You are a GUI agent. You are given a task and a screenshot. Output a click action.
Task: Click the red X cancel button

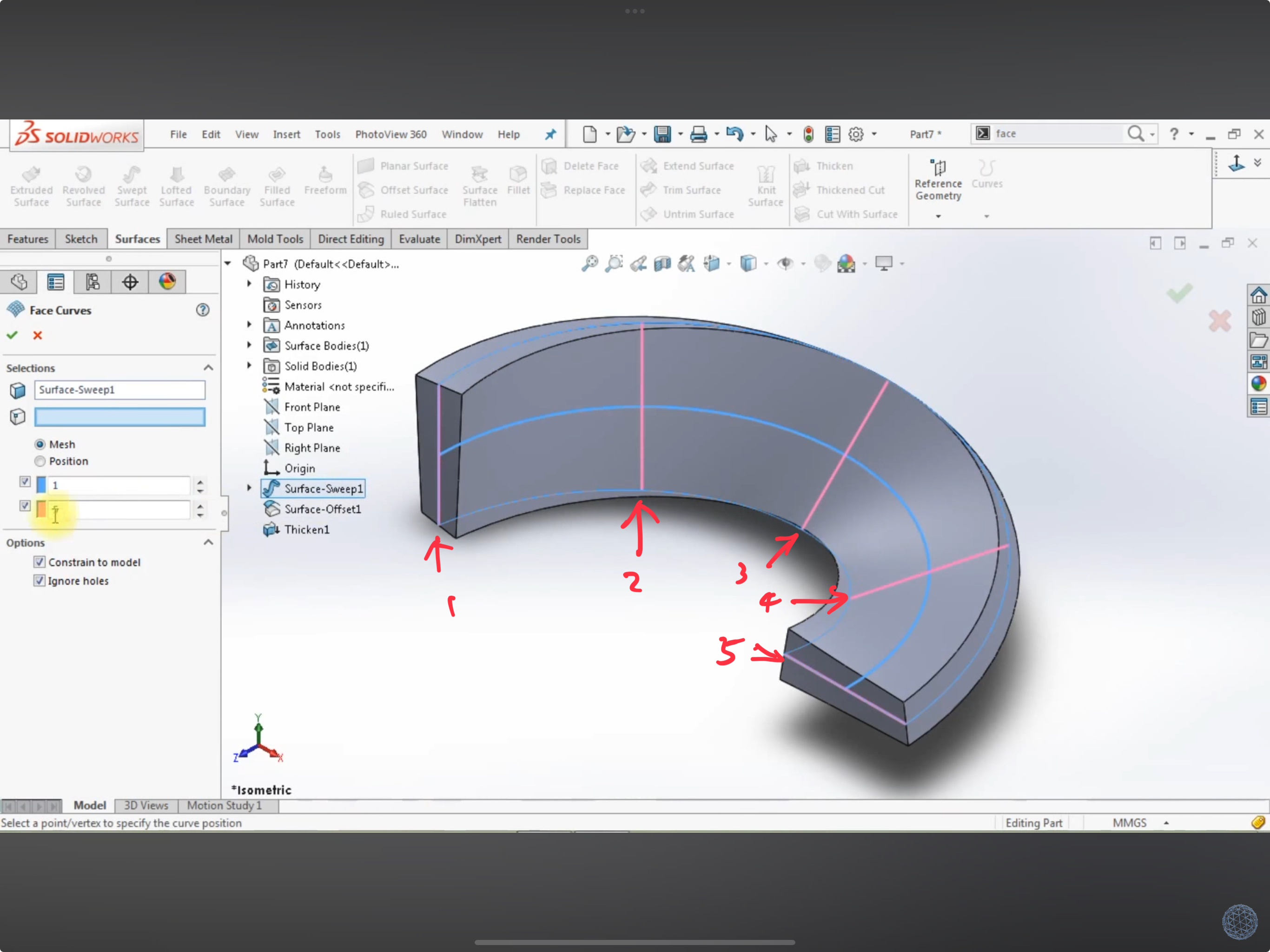pos(38,334)
